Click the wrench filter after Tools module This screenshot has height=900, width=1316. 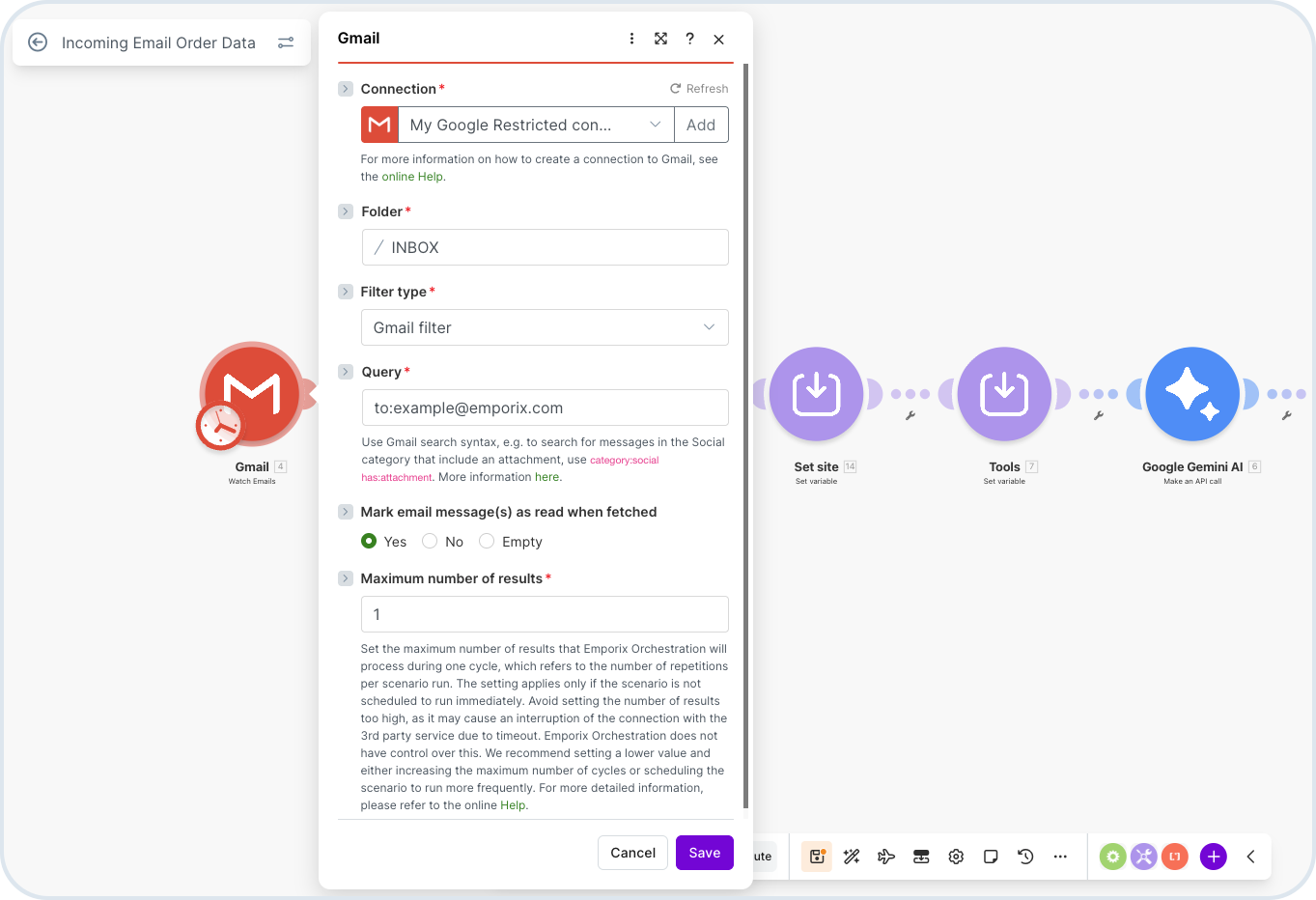tap(1099, 415)
